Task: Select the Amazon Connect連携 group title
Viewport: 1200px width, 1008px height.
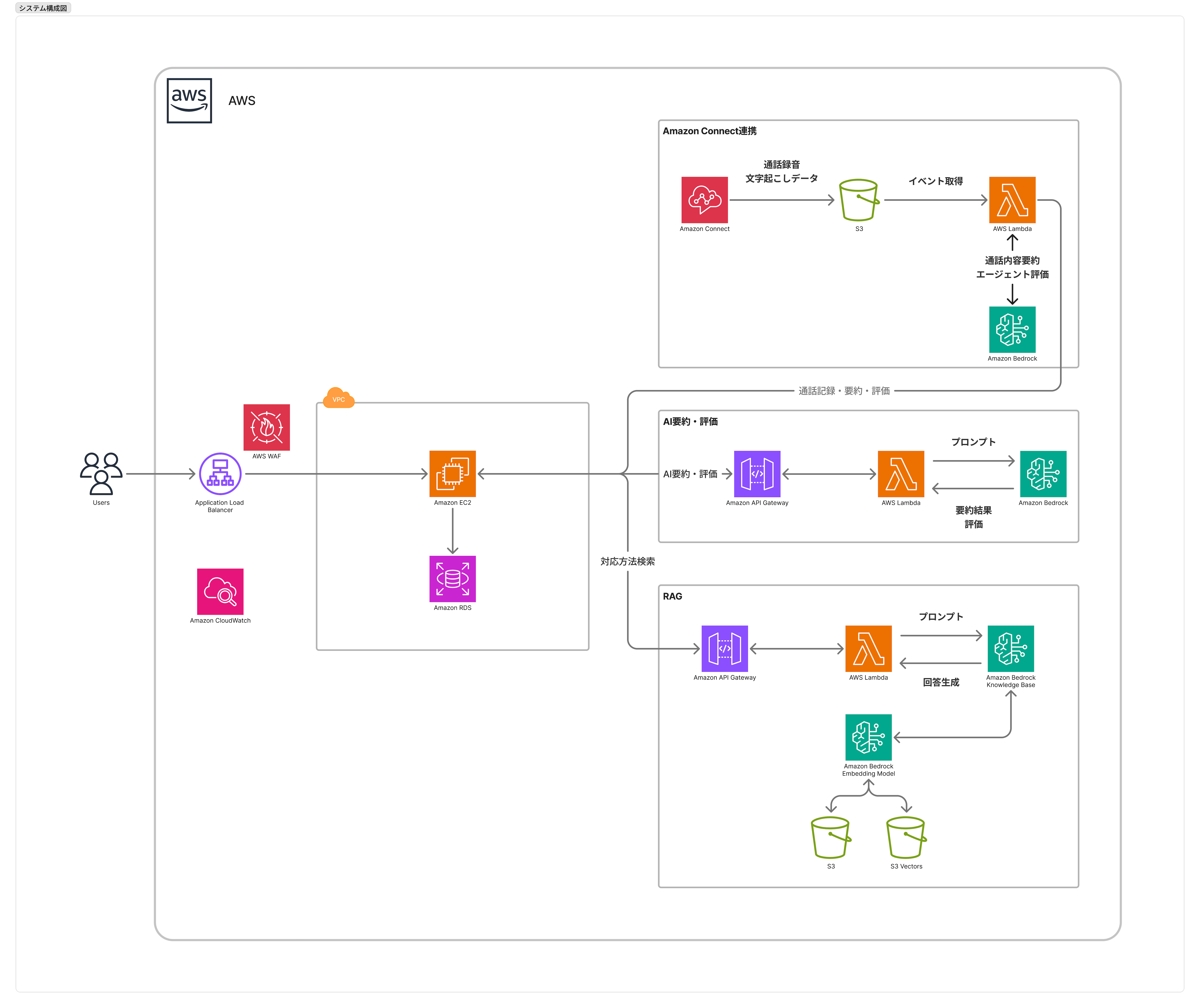Action: (x=709, y=131)
